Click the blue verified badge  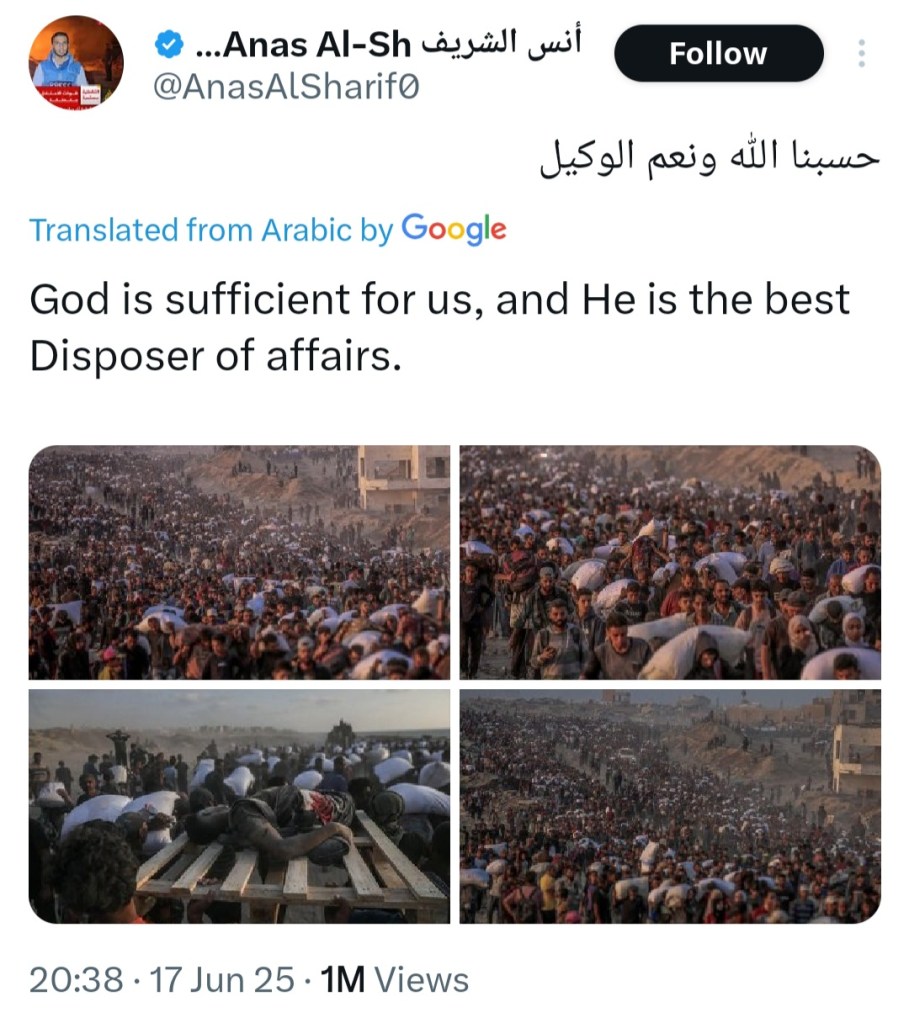coord(170,45)
